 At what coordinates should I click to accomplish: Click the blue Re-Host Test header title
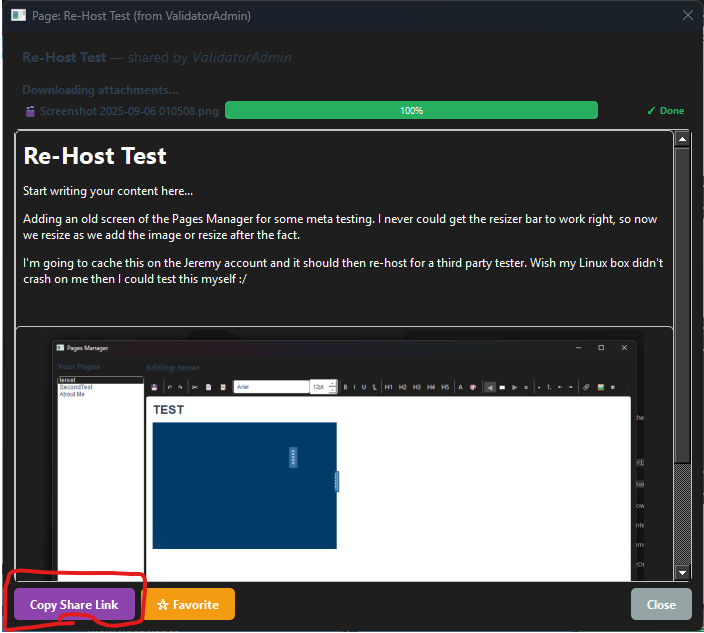[64, 57]
